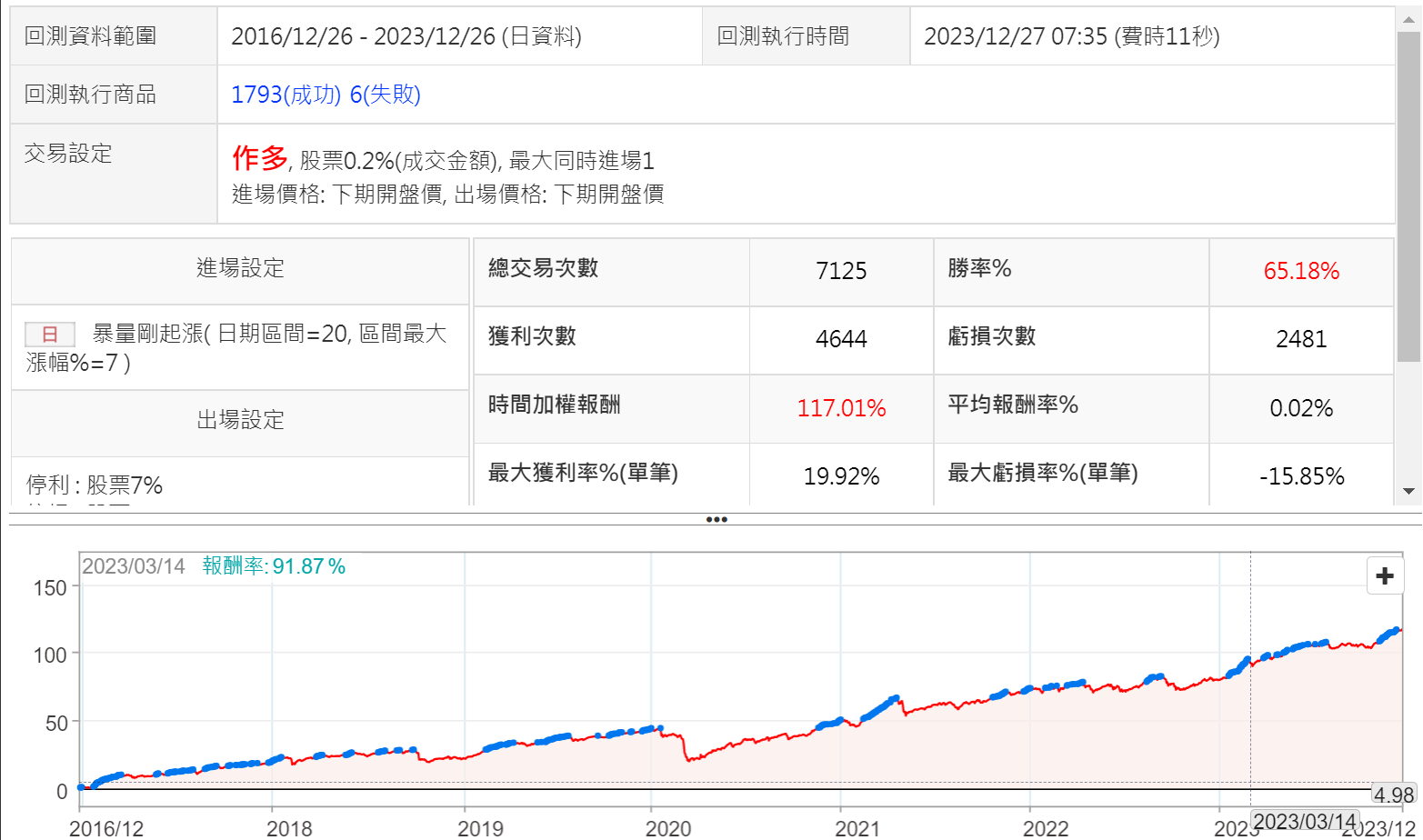Click the vertical scrollbar thumb
The image size is (1423, 840).
[x=1408, y=195]
